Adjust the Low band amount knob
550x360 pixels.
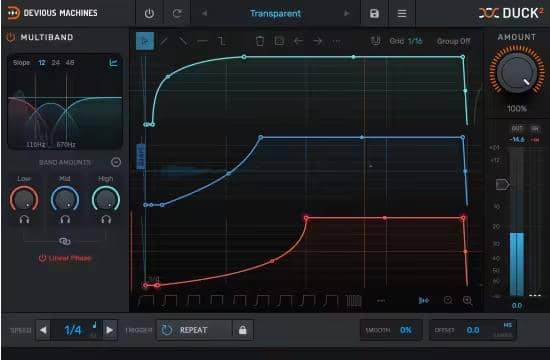(x=24, y=199)
